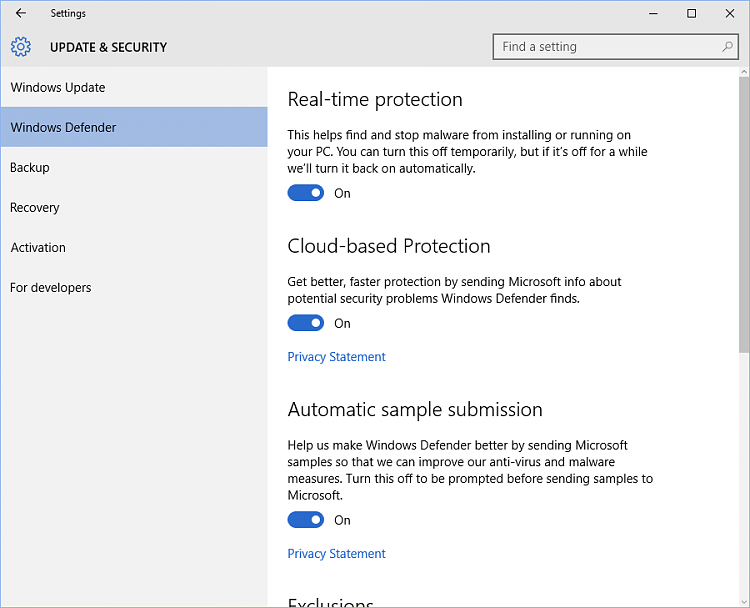
Task: Select For developers in sidebar
Action: tap(134, 287)
